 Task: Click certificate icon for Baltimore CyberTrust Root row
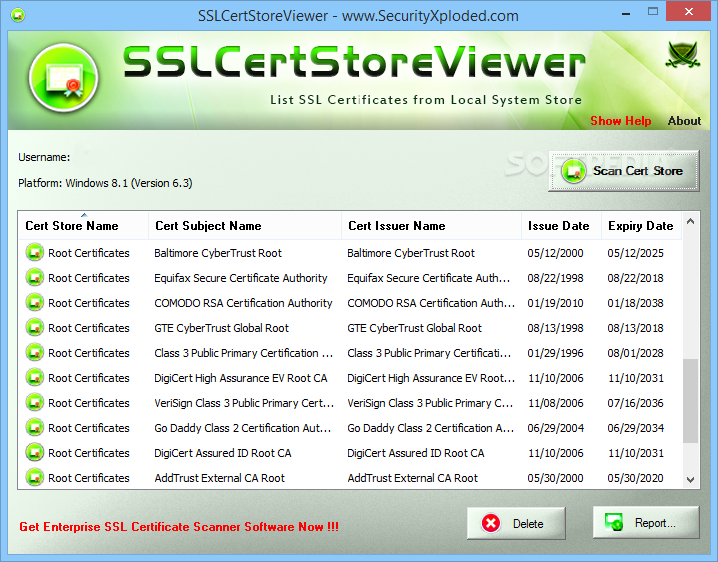34,252
